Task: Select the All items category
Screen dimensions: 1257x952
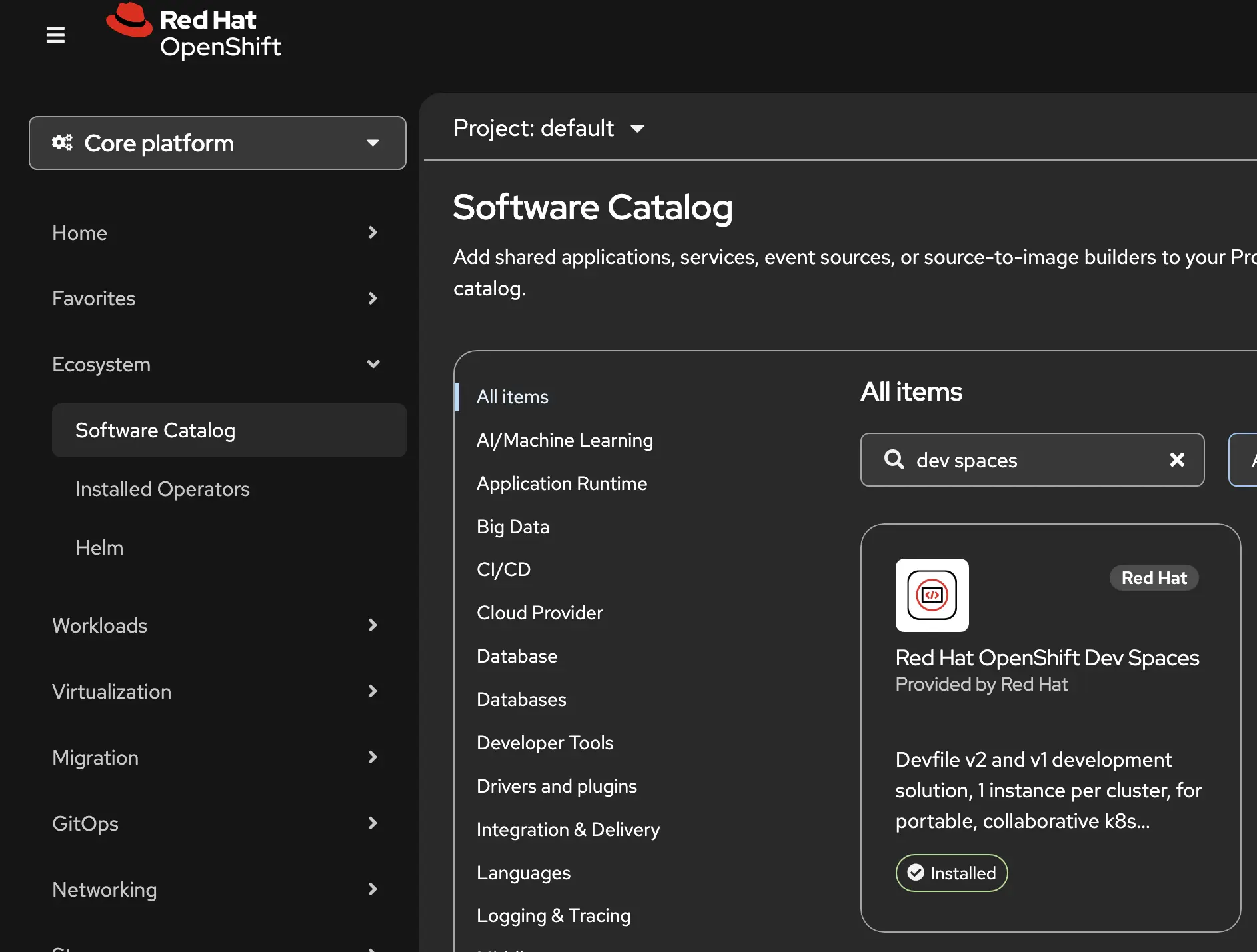Action: tap(512, 397)
